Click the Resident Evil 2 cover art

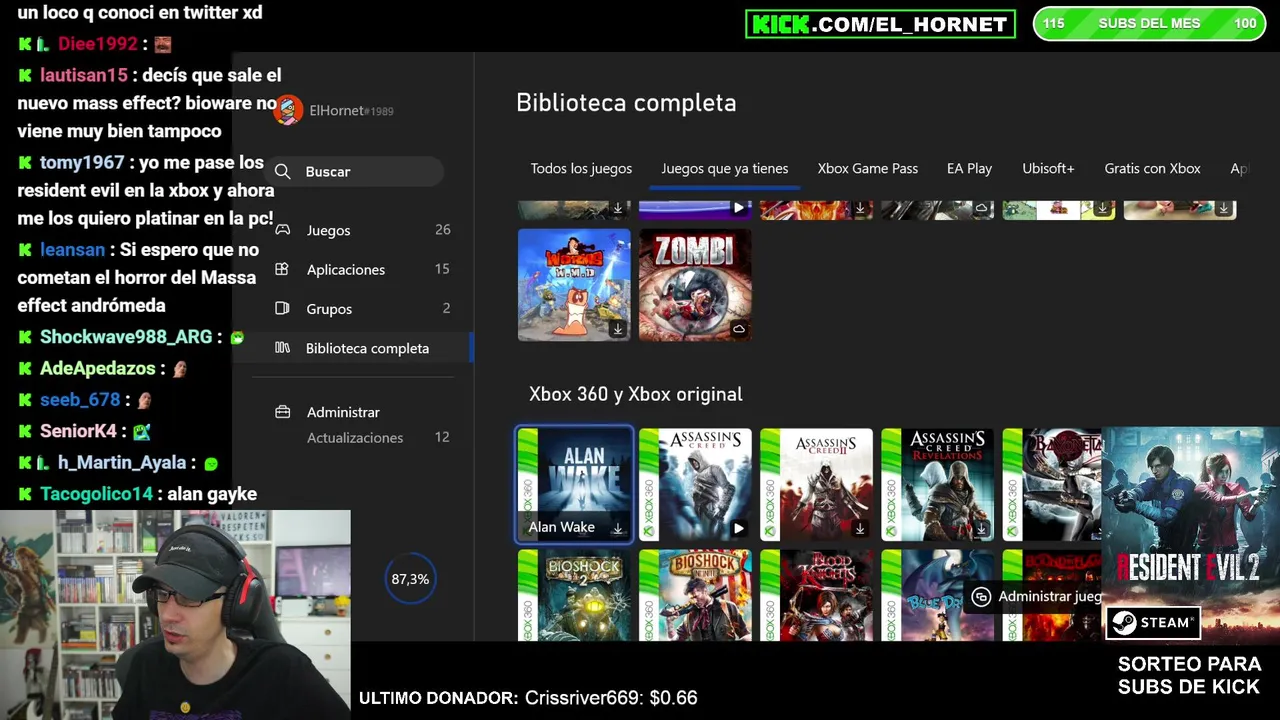point(1190,534)
